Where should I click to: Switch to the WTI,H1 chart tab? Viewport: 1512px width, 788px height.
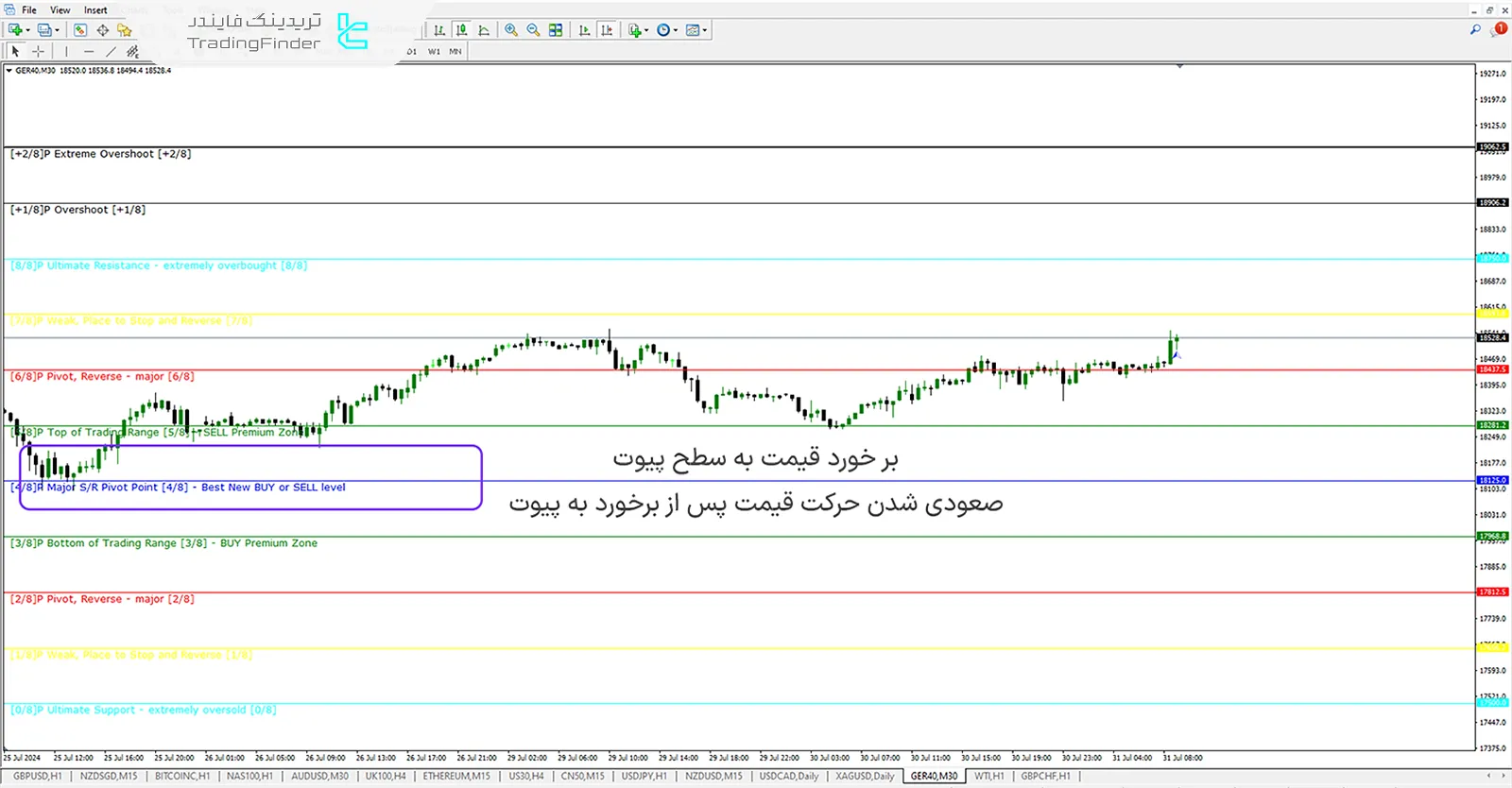(989, 777)
